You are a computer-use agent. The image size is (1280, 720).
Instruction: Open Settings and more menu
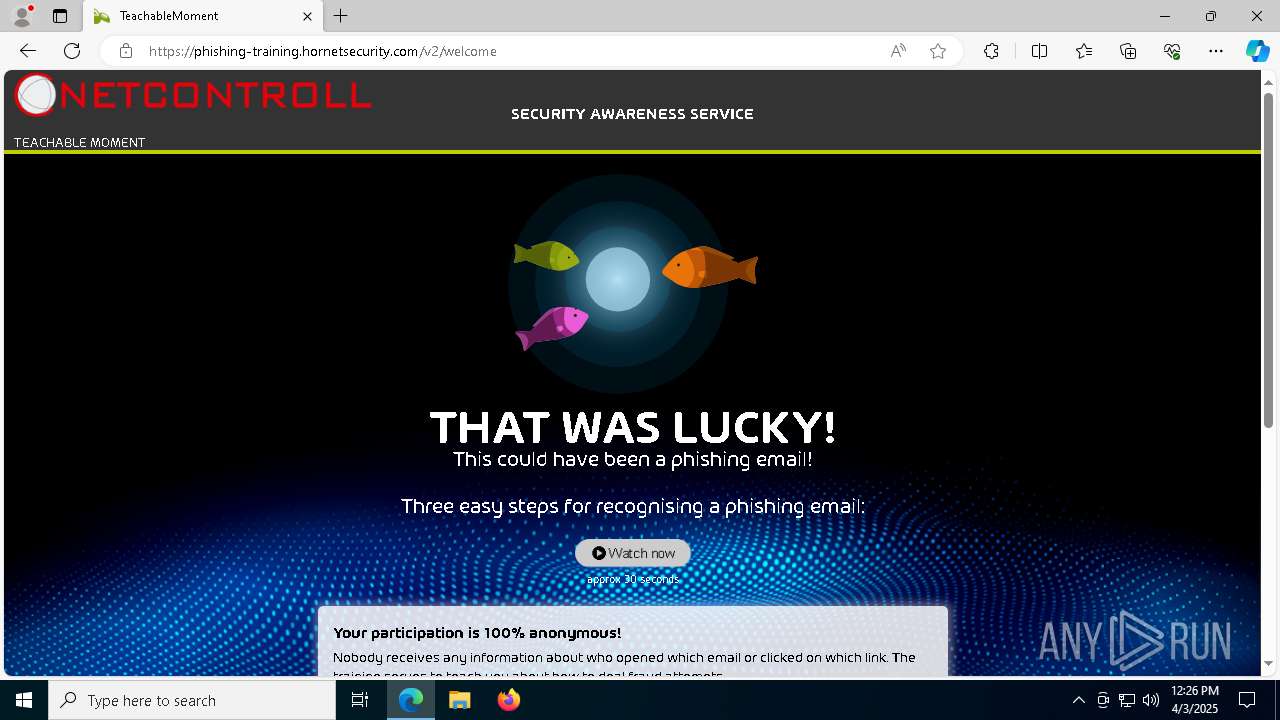pos(1216,51)
